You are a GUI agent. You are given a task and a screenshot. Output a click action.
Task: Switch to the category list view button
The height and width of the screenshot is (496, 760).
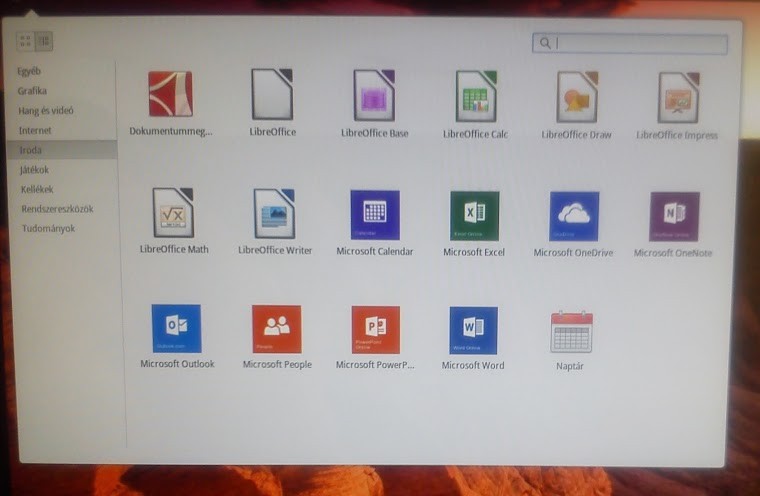click(x=44, y=41)
